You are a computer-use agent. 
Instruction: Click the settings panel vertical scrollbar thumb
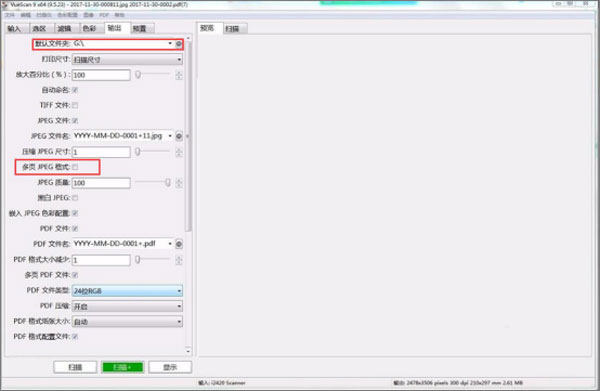point(188,137)
